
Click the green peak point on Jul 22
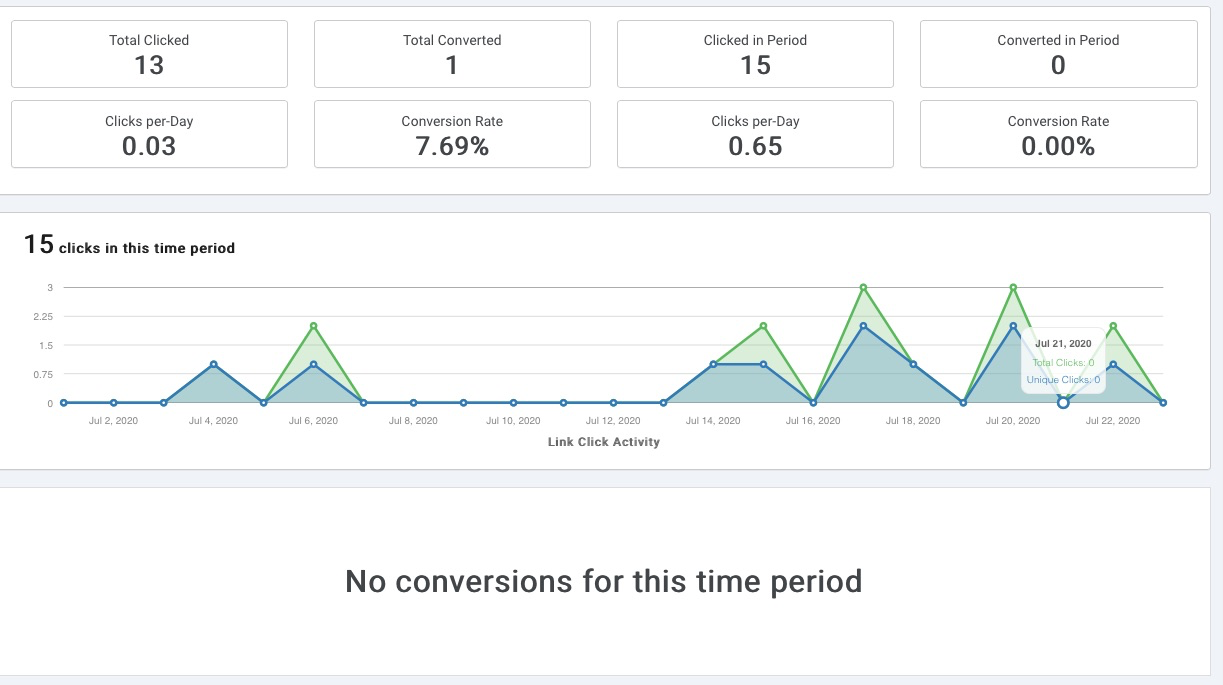(x=1113, y=326)
